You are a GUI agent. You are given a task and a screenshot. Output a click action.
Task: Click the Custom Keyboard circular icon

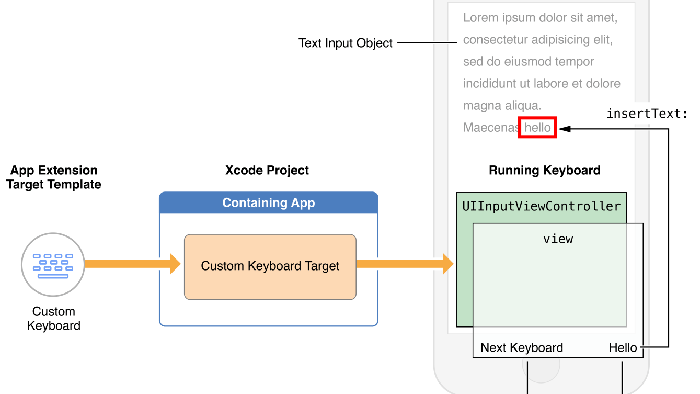(53, 265)
